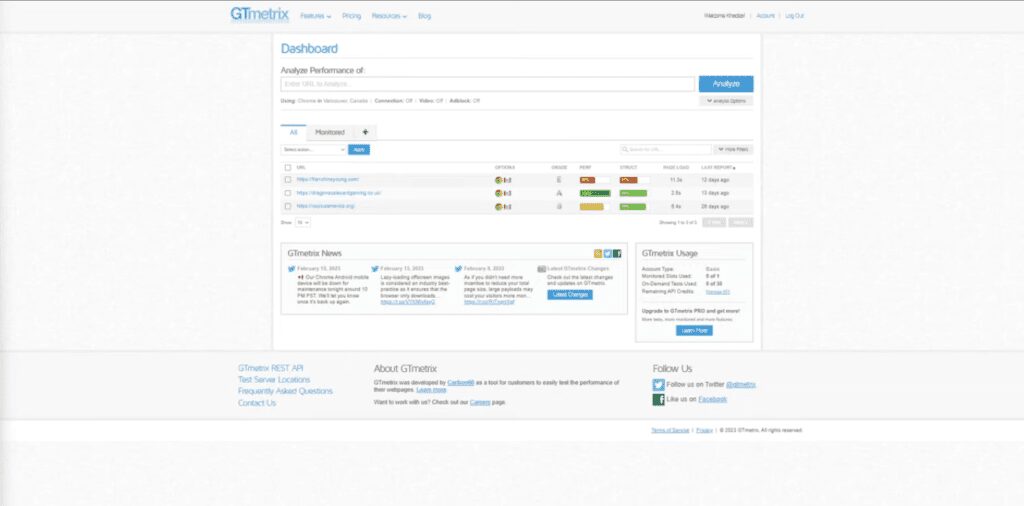Image resolution: width=1024 pixels, height=506 pixels.
Task: Open the Terms of Service link
Action: point(670,430)
